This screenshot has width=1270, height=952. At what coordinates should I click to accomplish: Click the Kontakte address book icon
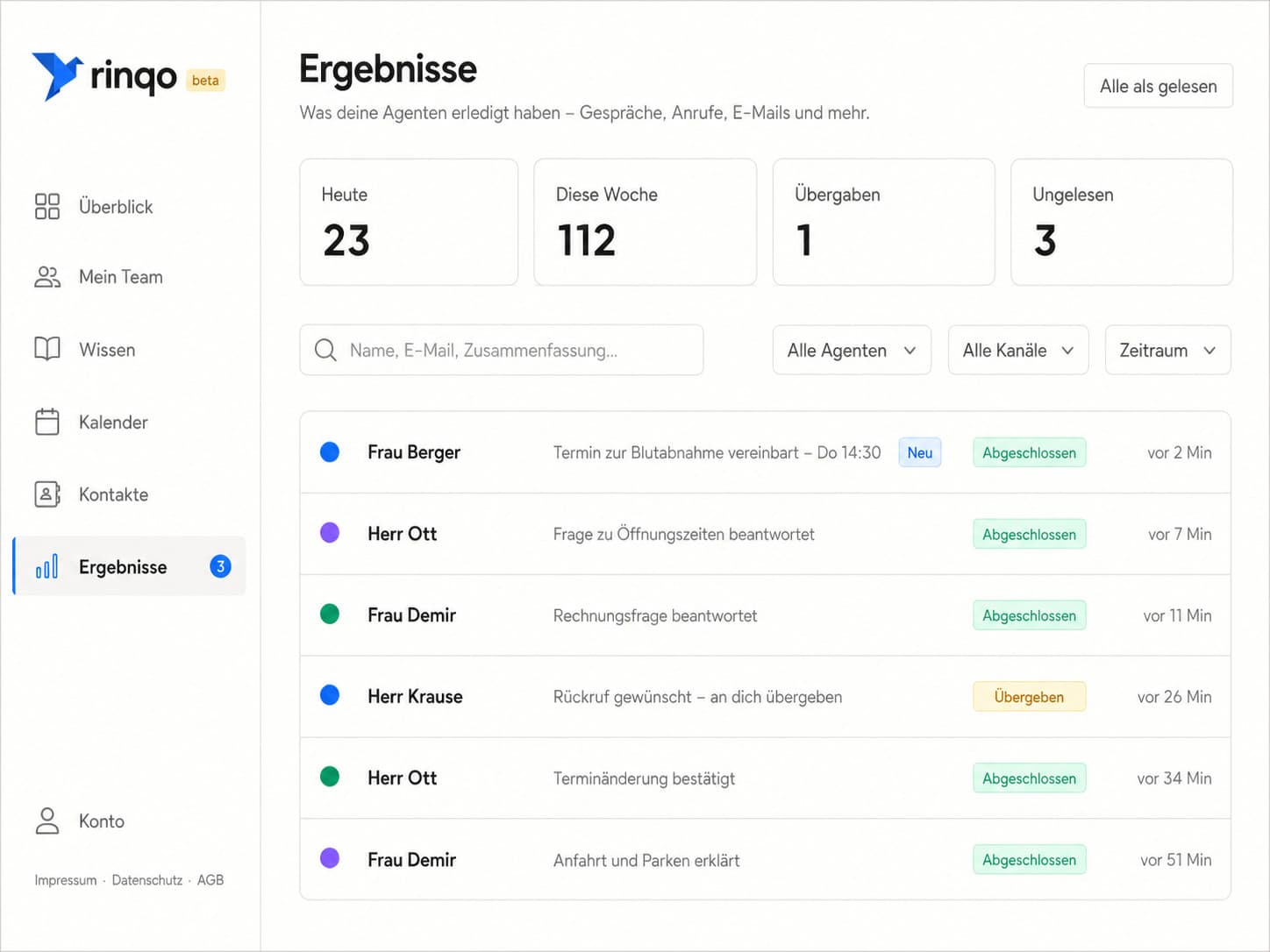tap(47, 494)
